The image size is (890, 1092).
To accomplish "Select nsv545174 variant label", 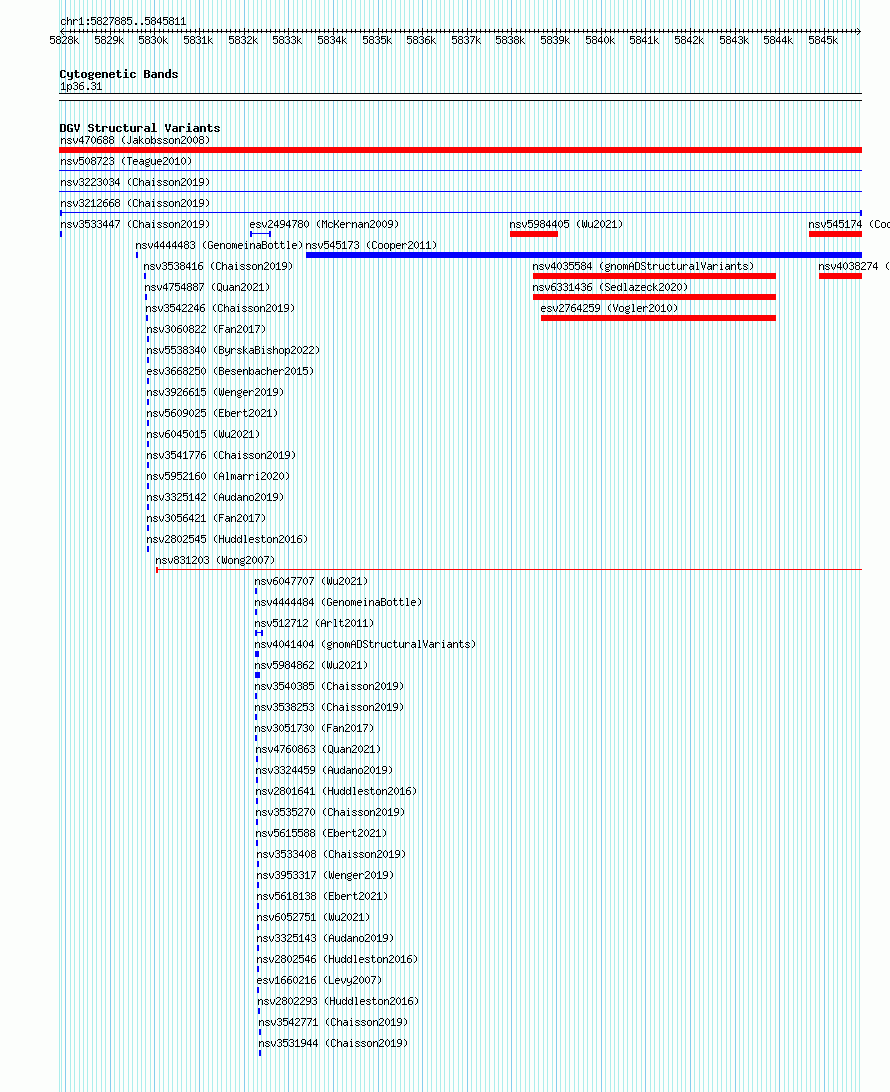I will [x=849, y=224].
